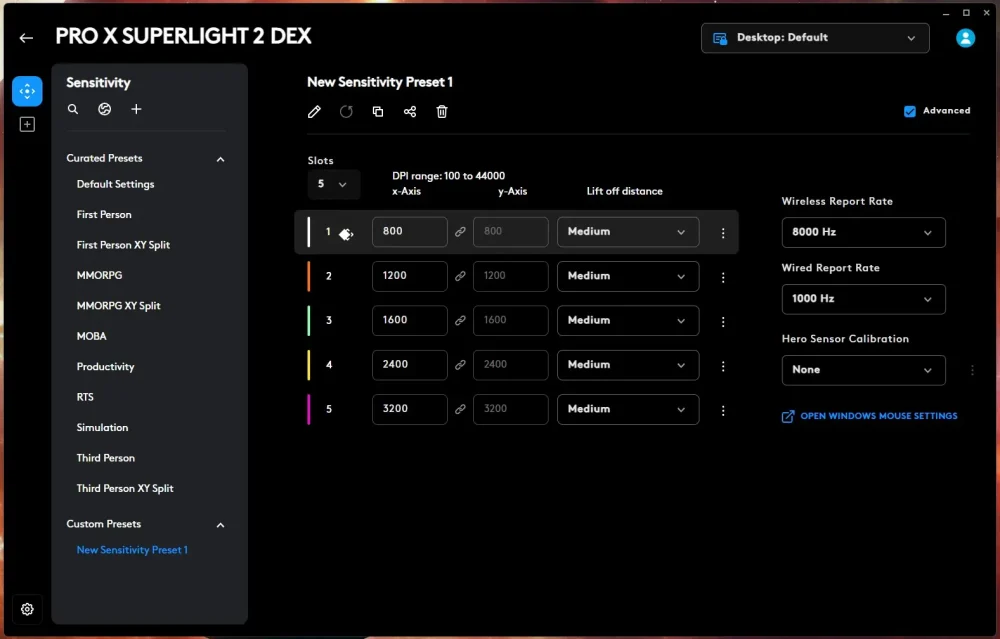Click the x-Axis field showing 3200
This screenshot has height=639, width=1000.
(409, 409)
